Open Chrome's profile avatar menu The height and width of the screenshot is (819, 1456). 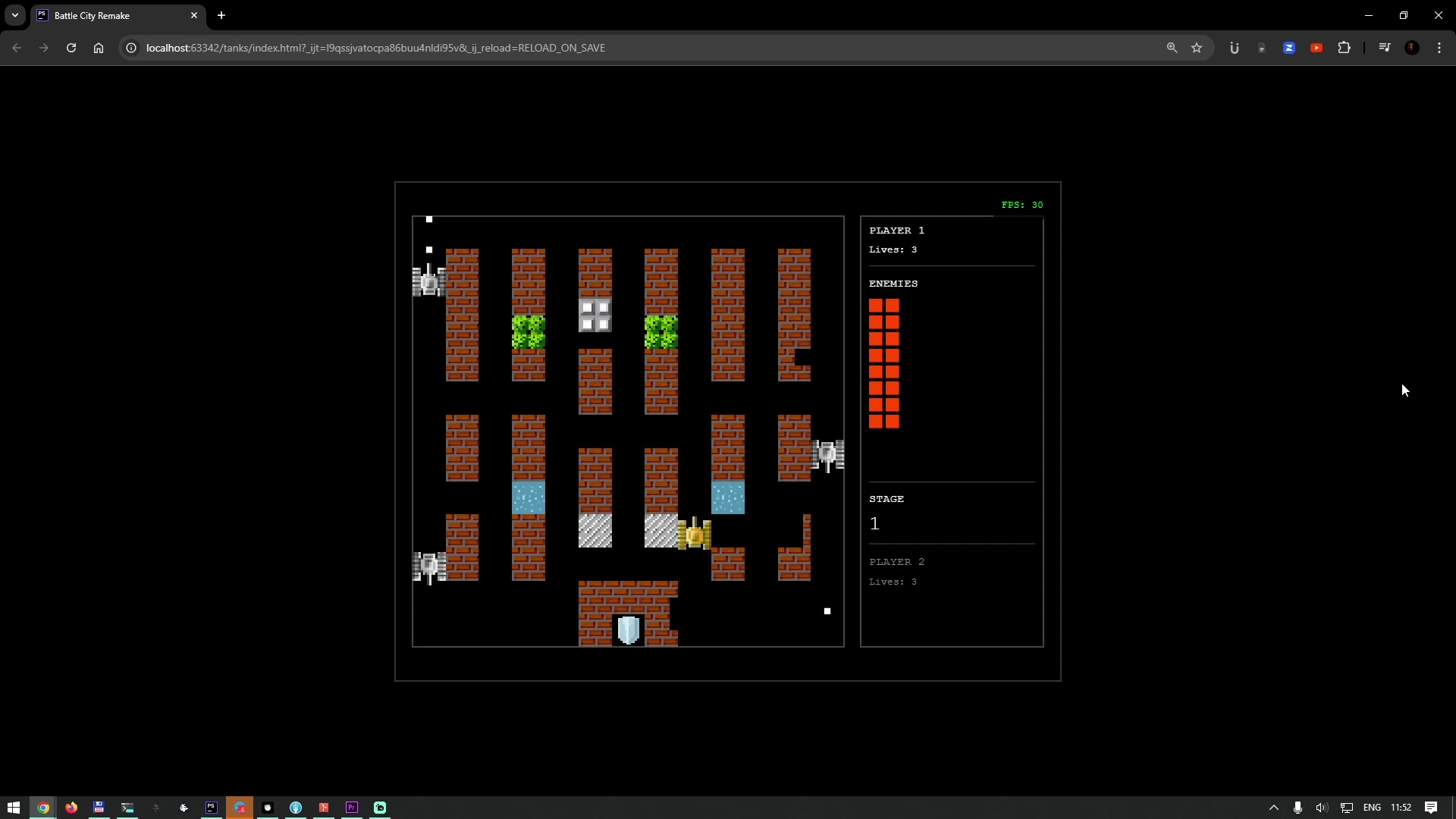pyautogui.click(x=1411, y=48)
